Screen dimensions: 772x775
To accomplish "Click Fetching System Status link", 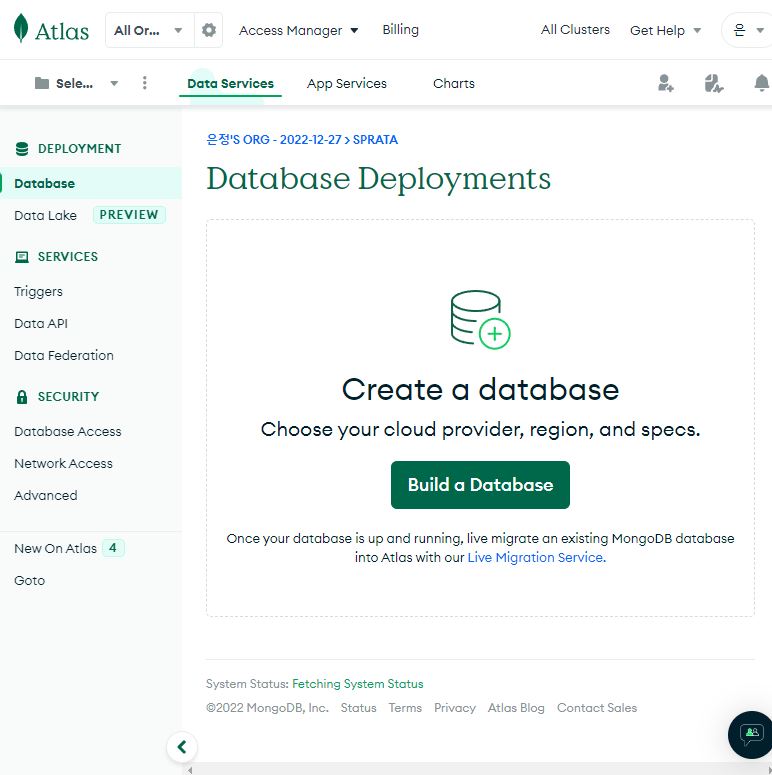I will coord(358,684).
